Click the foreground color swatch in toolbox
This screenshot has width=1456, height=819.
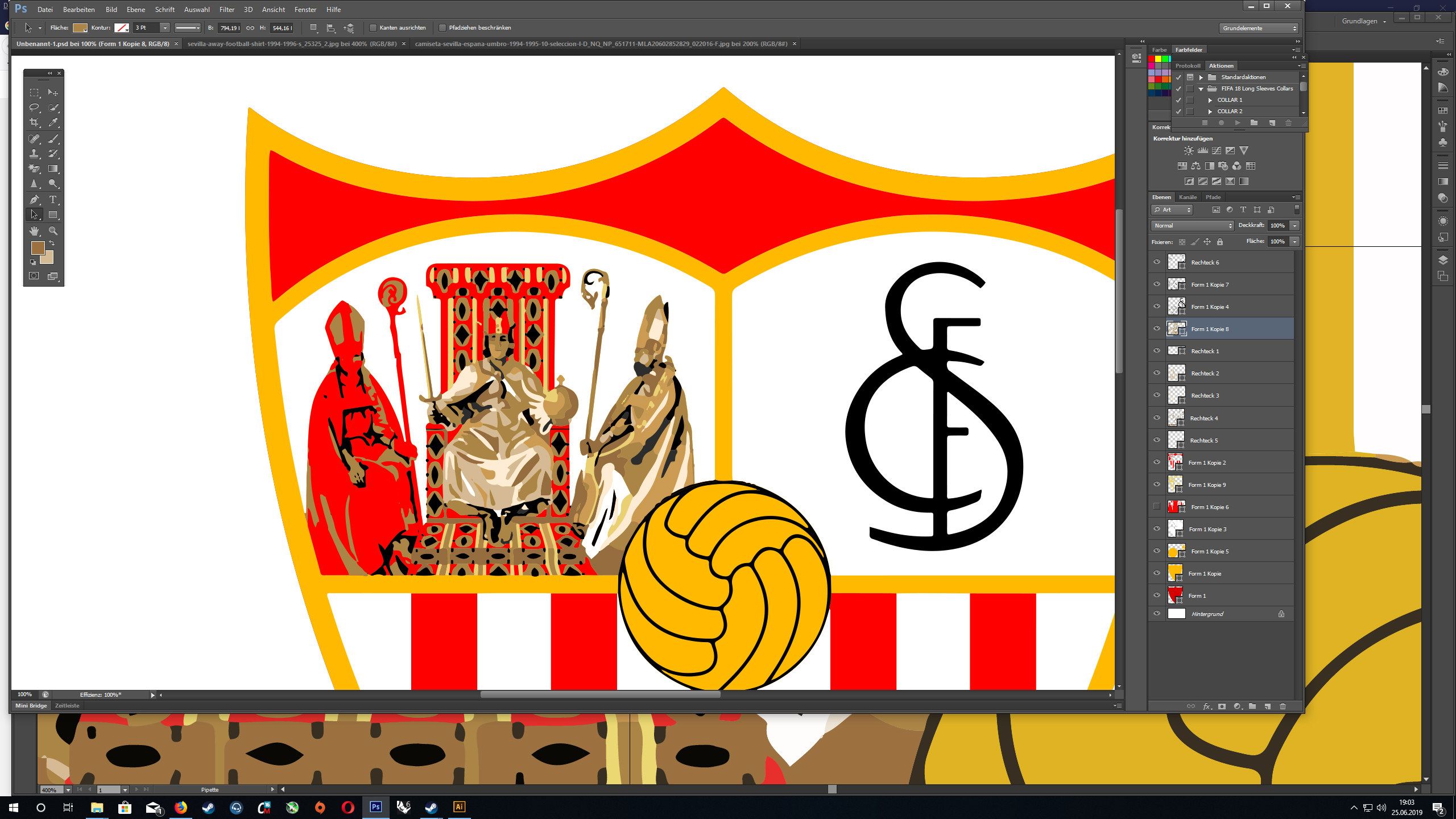click(x=38, y=247)
